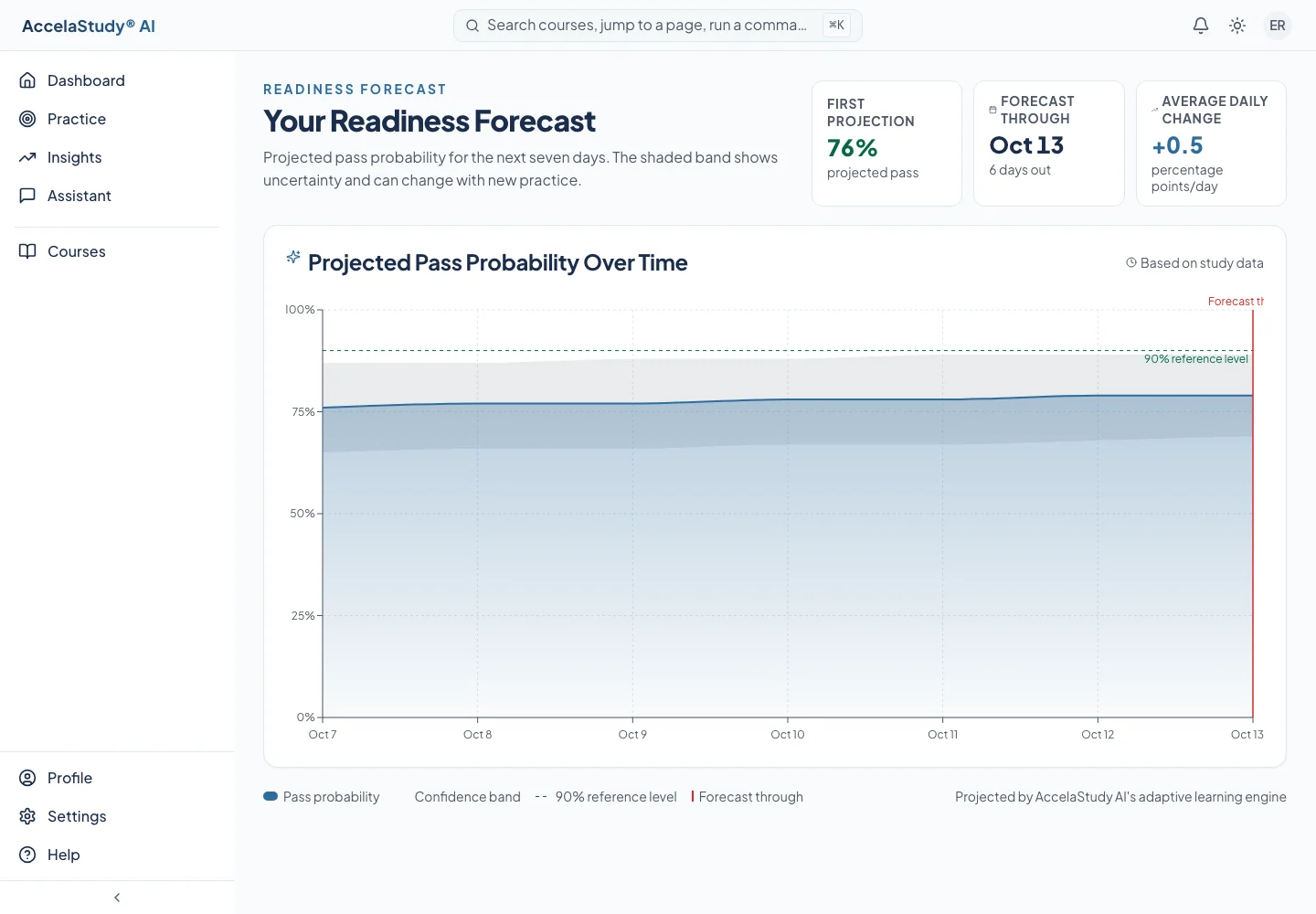The width and height of the screenshot is (1316, 914).
Task: Open Help in the sidebar
Action: tap(117, 855)
